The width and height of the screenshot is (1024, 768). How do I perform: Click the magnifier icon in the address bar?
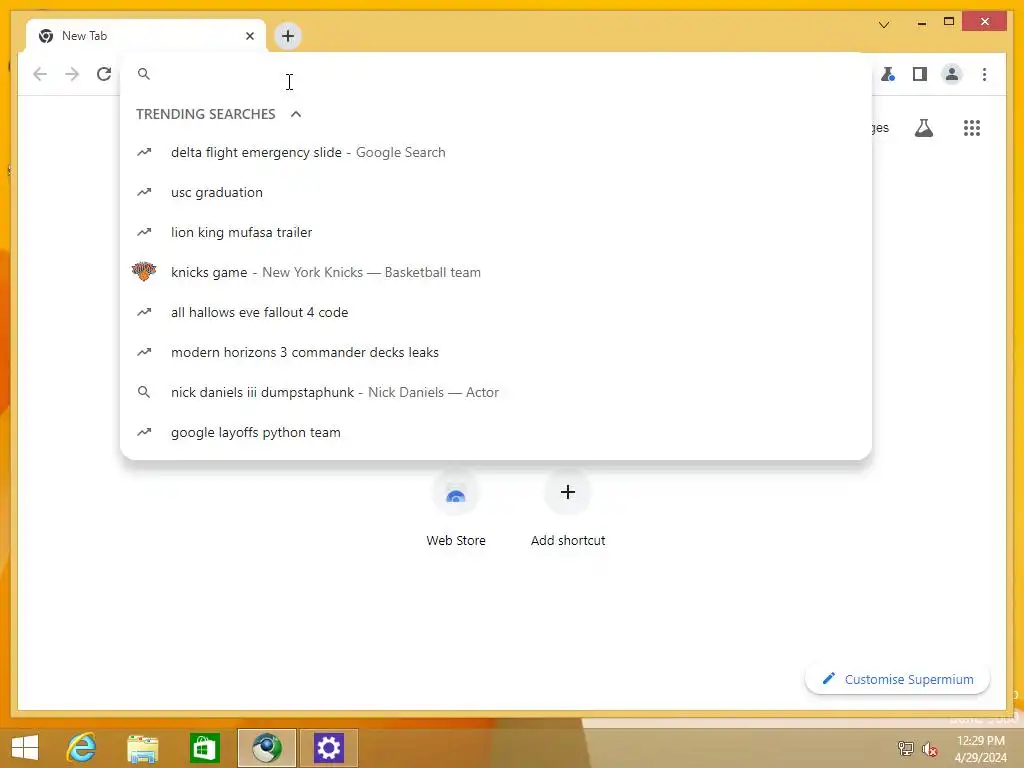pos(144,74)
